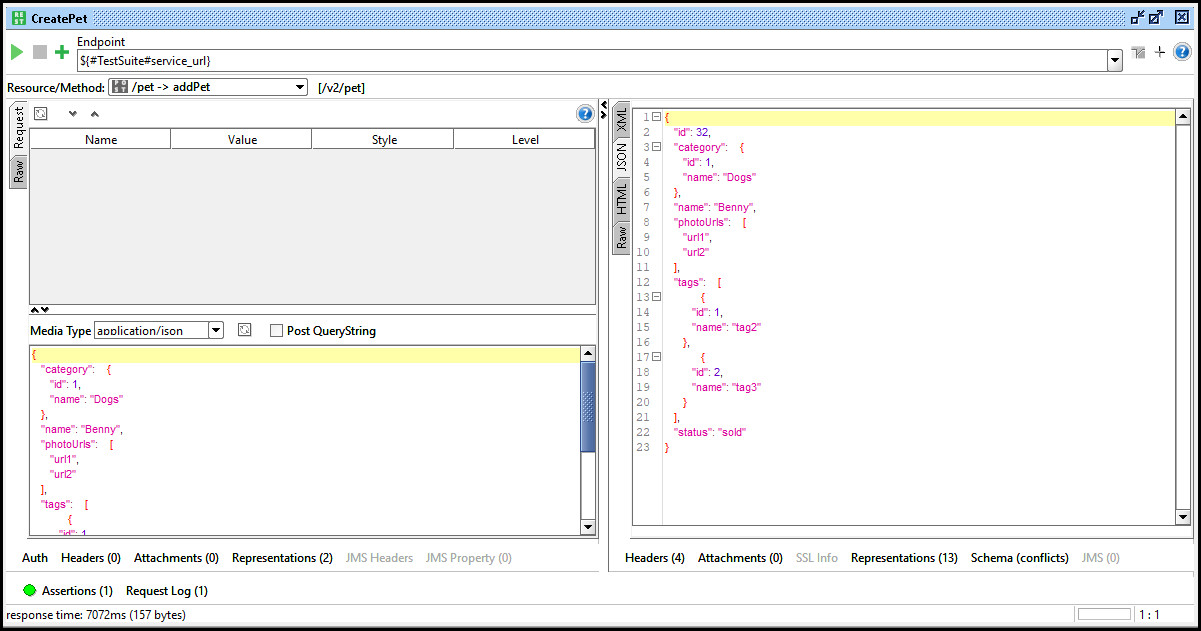Switch to the request Raw tab

pyautogui.click(x=18, y=171)
